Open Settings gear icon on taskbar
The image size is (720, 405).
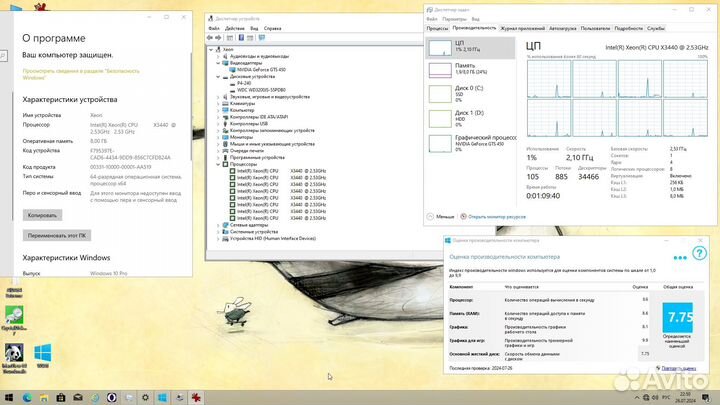coord(146,398)
